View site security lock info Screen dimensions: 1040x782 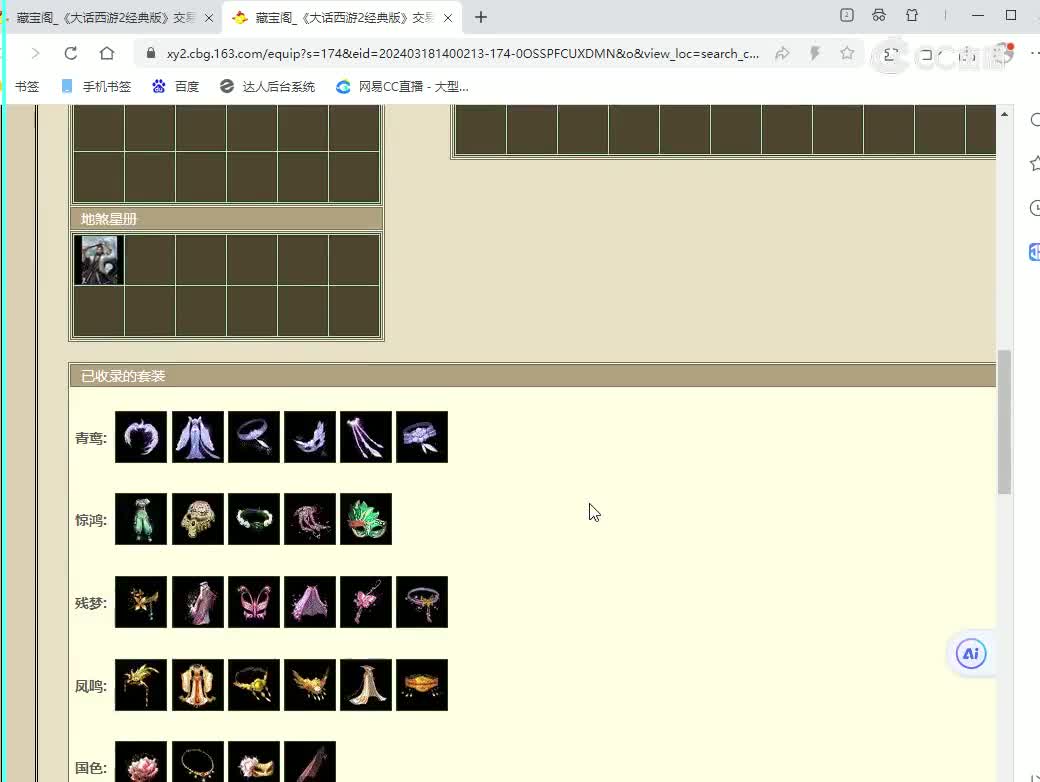click(151, 53)
